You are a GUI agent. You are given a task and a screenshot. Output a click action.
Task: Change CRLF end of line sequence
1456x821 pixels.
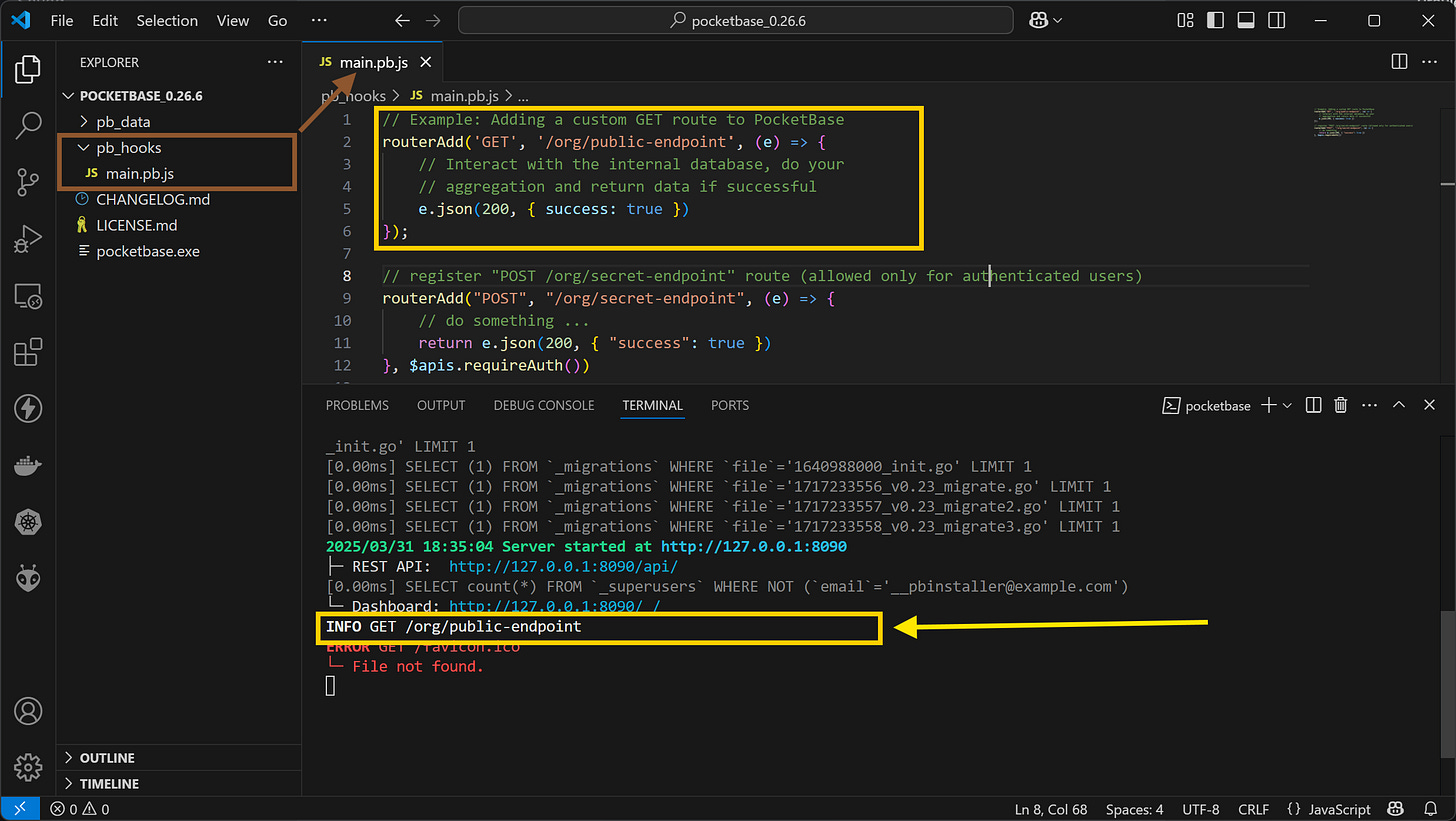point(1251,809)
